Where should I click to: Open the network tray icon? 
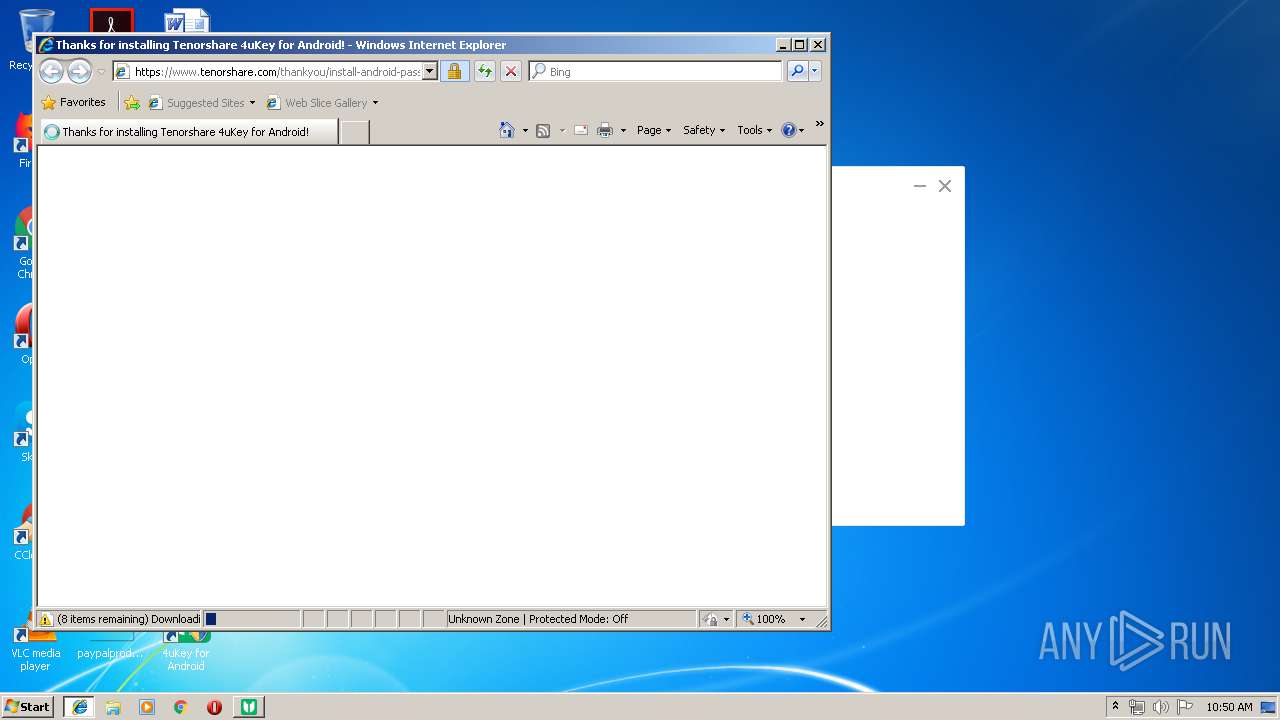1137,707
